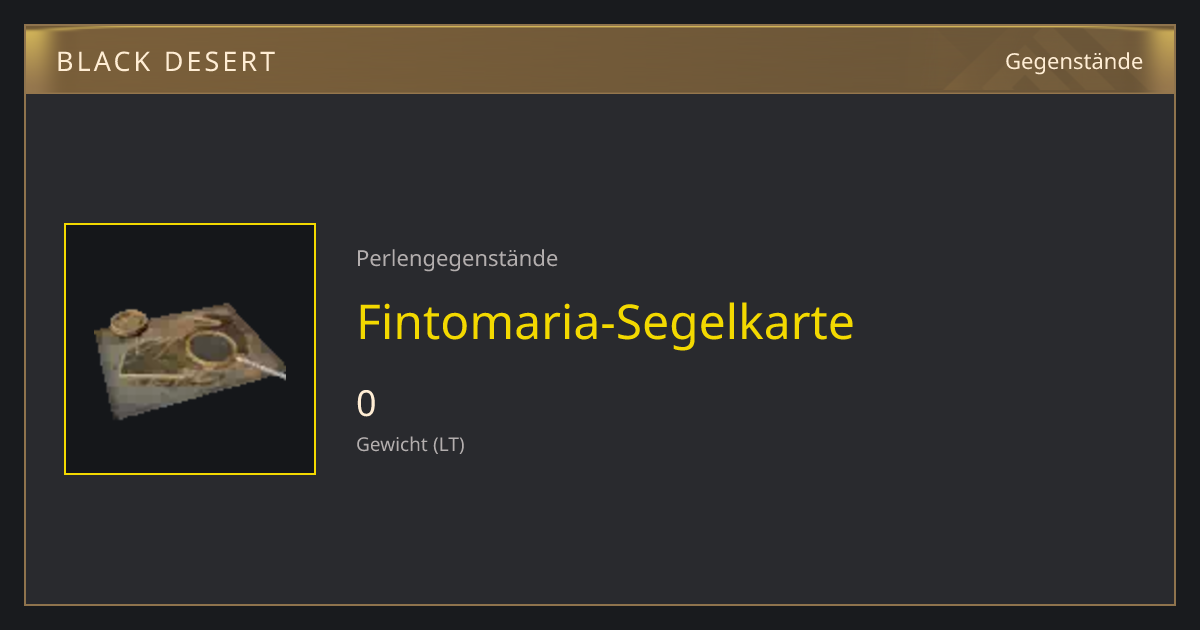This screenshot has width=1200, height=630.
Task: Click the empty dark card area below Gewicht
Action: coord(600,530)
